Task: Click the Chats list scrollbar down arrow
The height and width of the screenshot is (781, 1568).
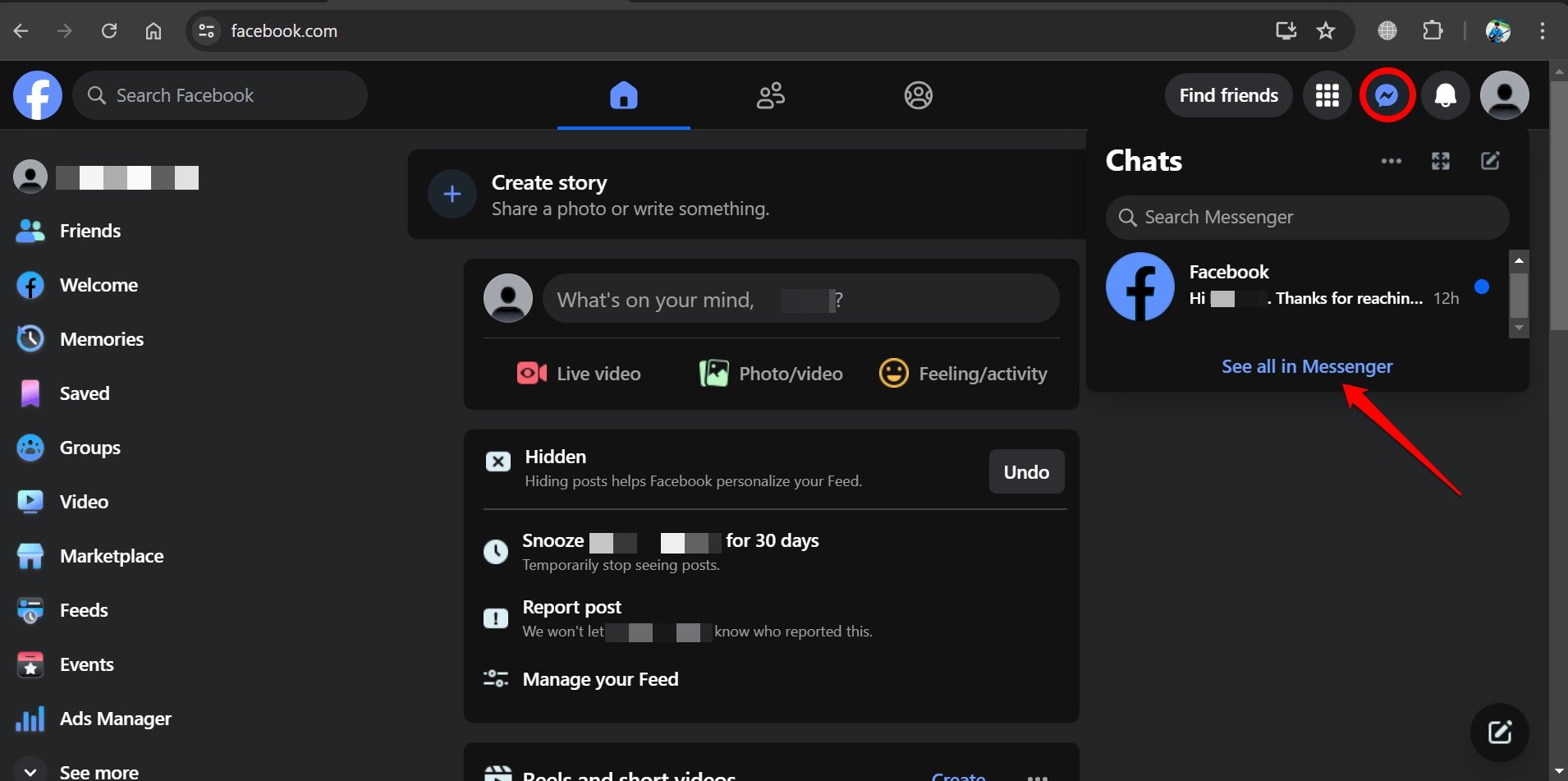Action: (1519, 328)
